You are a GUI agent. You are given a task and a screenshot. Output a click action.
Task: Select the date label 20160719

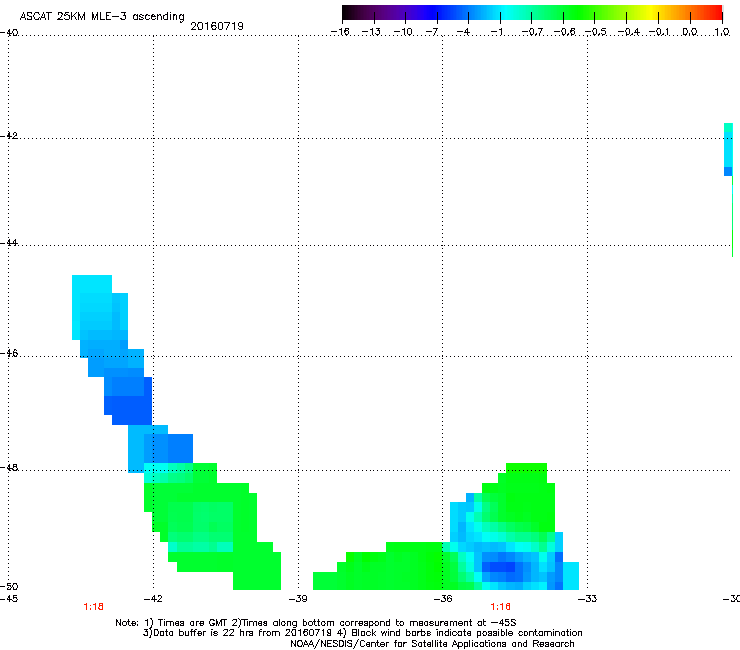coord(217,26)
